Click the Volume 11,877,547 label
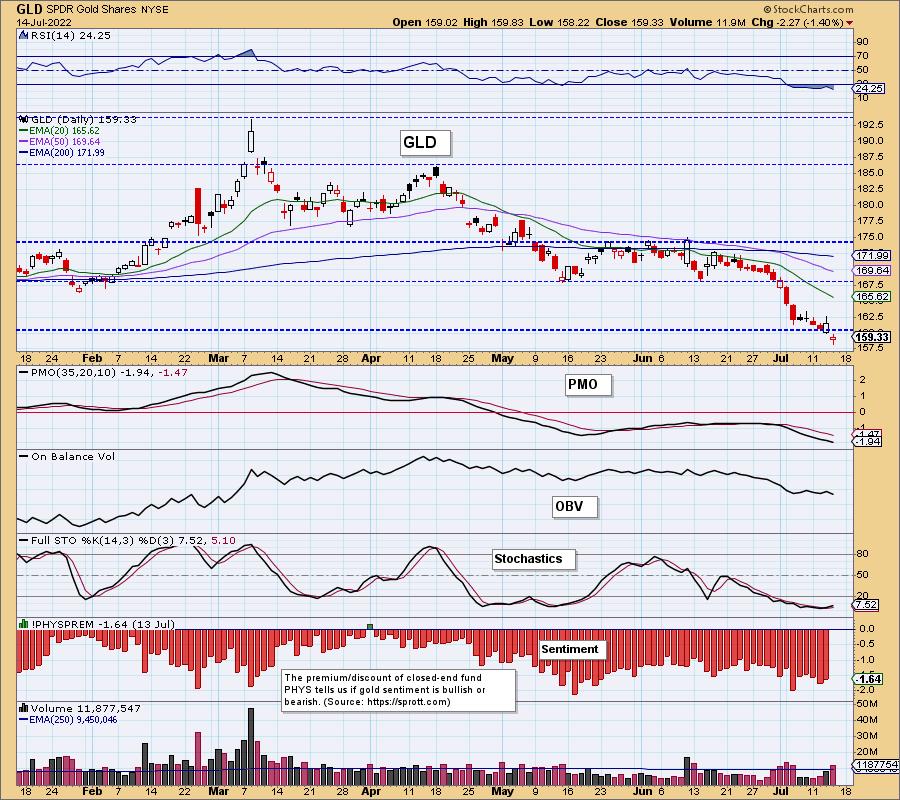 coord(85,708)
